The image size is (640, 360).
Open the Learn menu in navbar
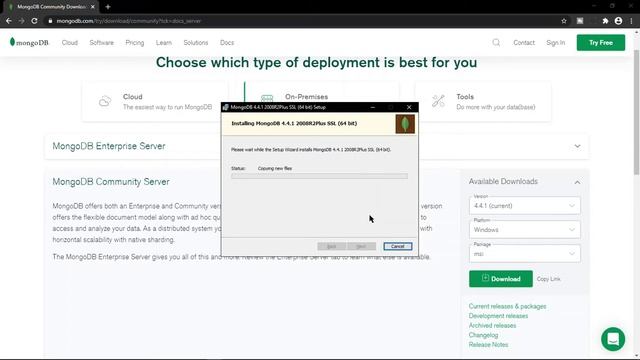click(x=164, y=42)
